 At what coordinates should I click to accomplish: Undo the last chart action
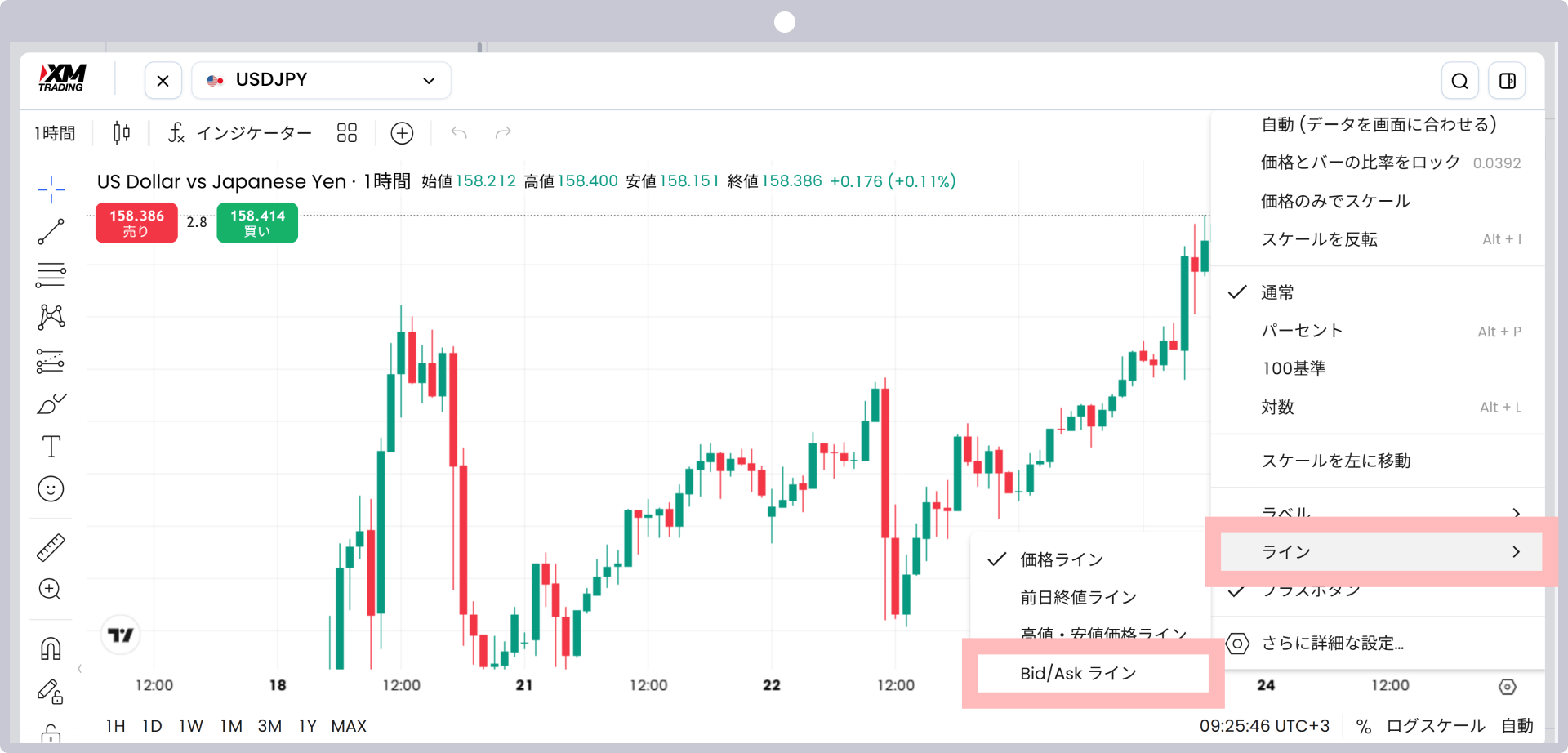pos(459,132)
